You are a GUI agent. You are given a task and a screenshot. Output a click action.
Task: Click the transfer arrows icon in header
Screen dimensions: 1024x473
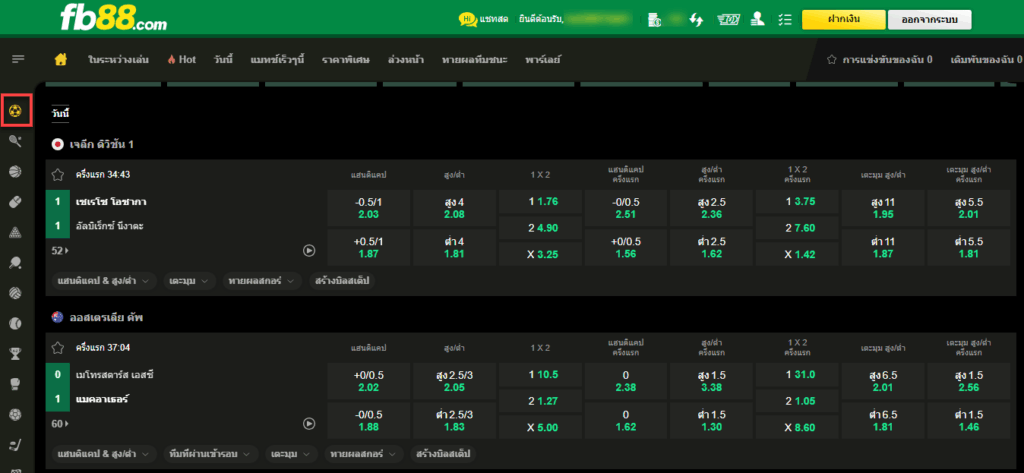(696, 20)
